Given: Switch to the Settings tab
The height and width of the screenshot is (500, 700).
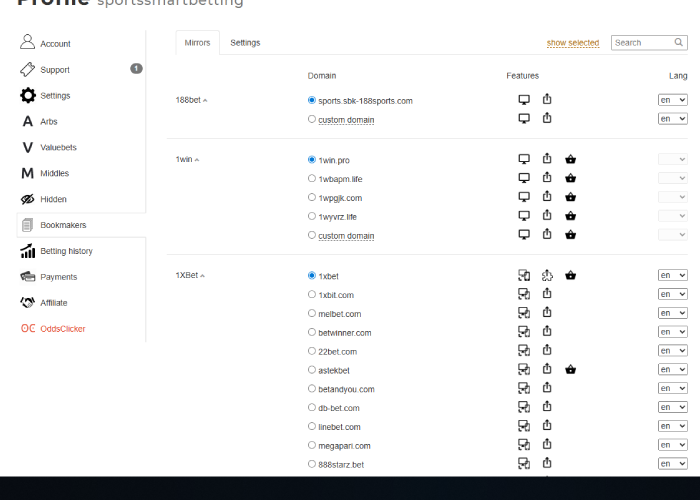Looking at the screenshot, I should click(x=245, y=43).
